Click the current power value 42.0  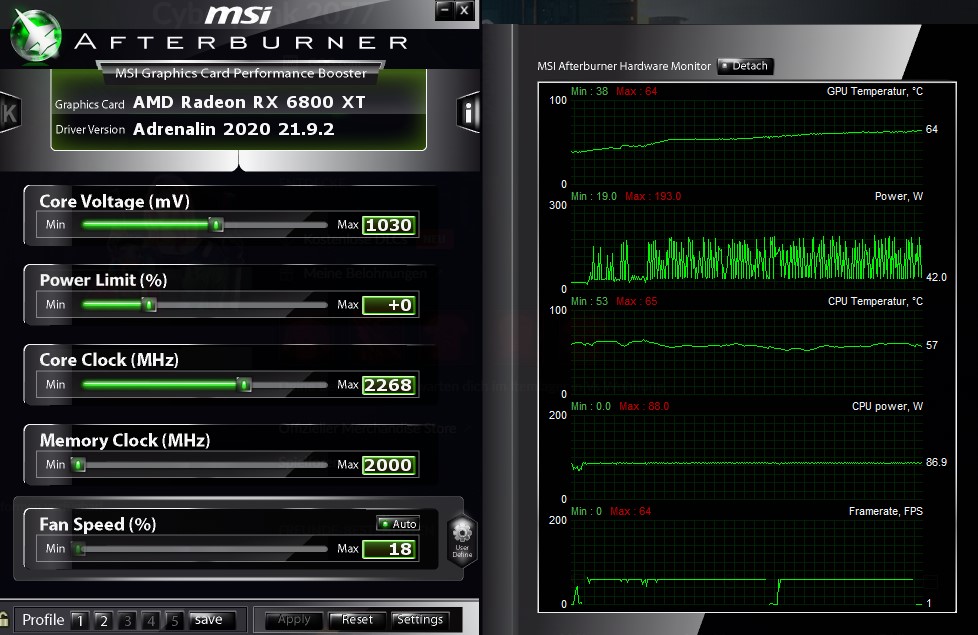936,277
